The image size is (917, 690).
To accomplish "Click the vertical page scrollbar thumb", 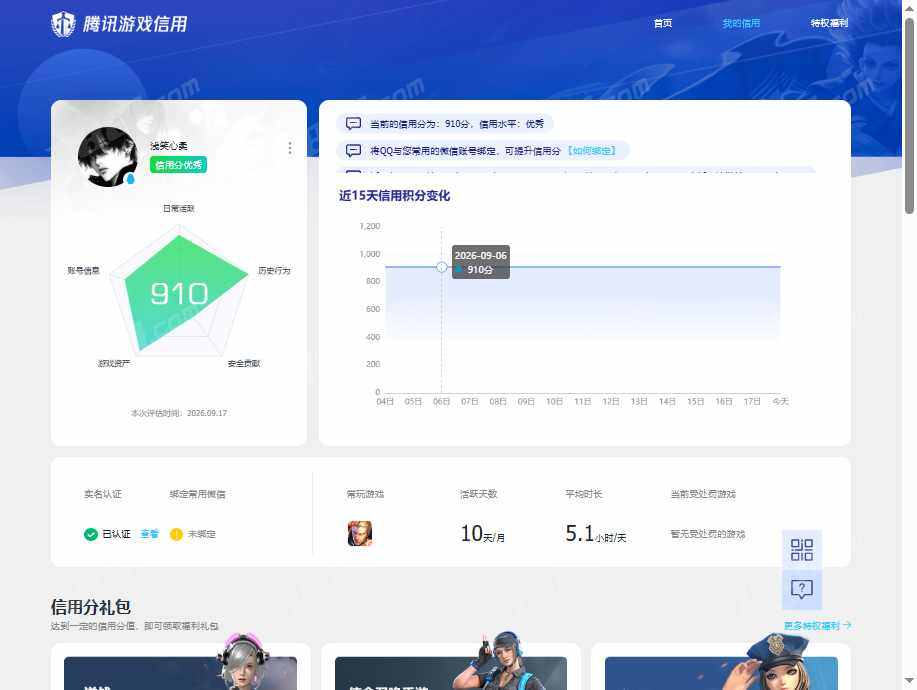I will tap(909, 116).
